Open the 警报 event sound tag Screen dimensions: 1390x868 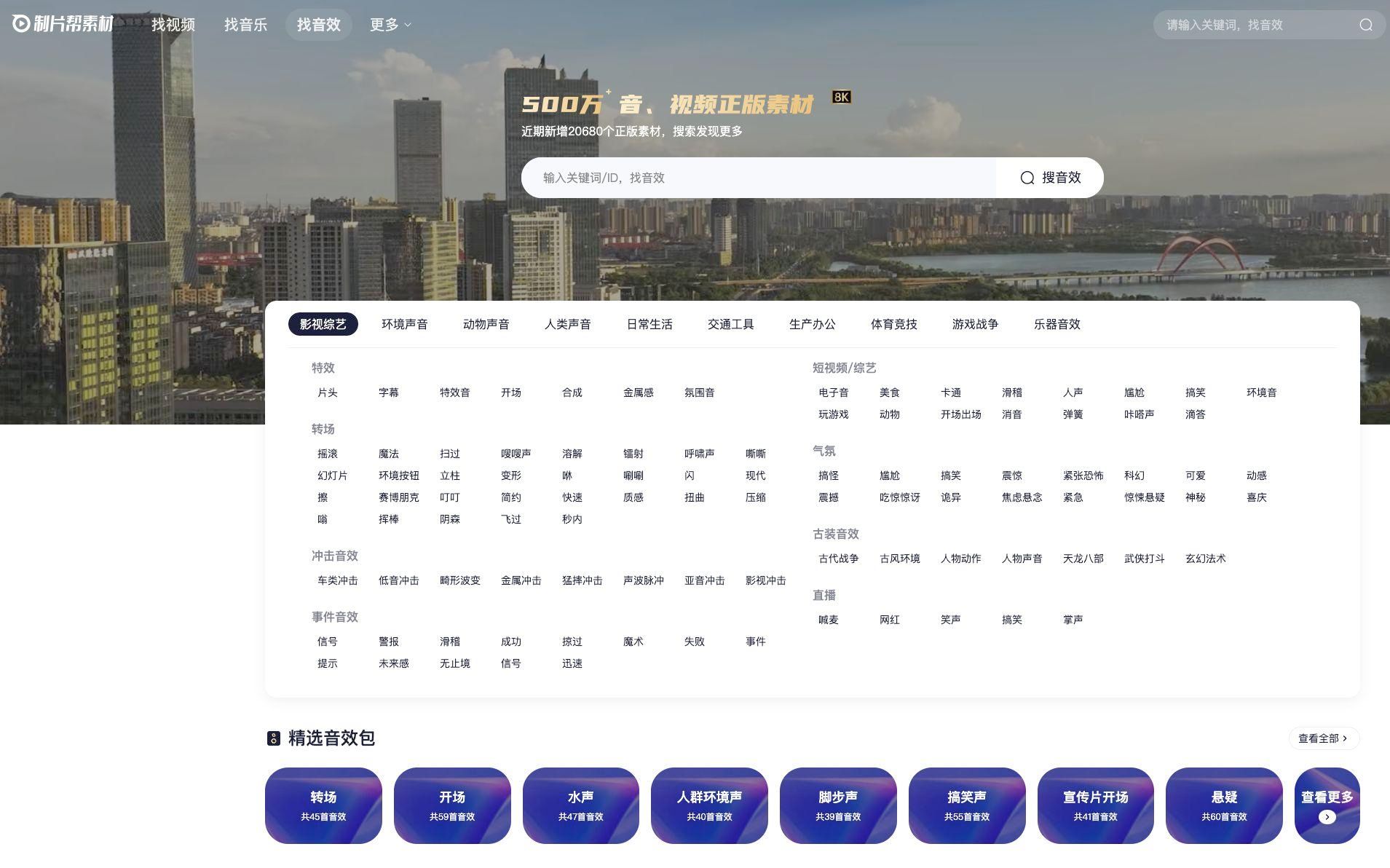[x=389, y=642]
